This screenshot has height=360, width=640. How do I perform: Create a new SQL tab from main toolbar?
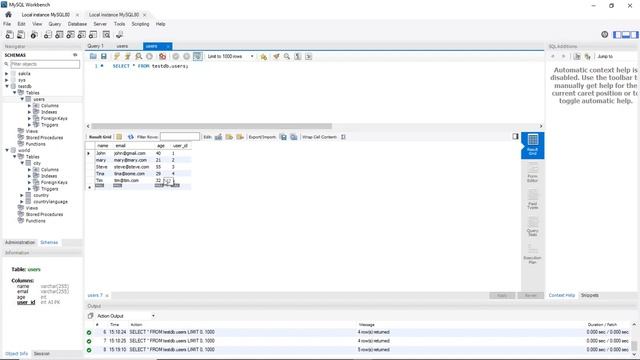pos(9,35)
